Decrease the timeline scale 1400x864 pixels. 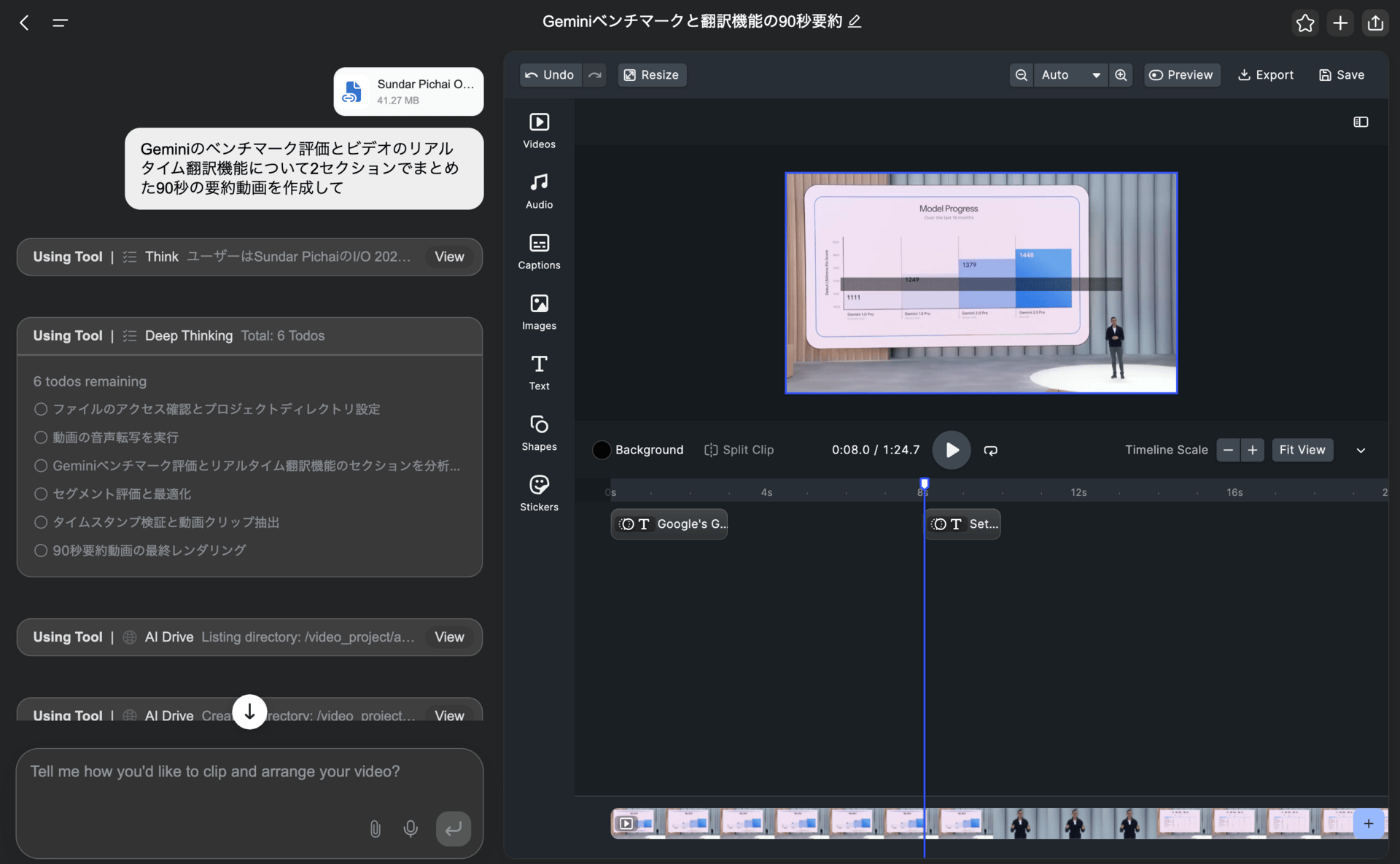[x=1228, y=450]
